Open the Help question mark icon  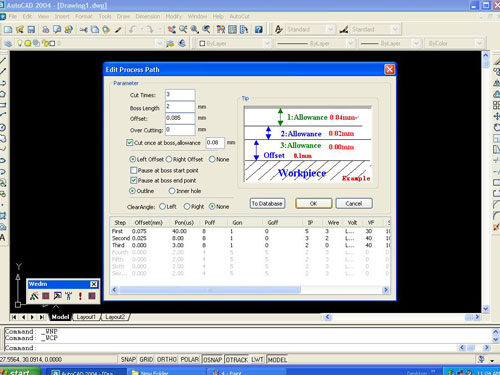coord(259,30)
